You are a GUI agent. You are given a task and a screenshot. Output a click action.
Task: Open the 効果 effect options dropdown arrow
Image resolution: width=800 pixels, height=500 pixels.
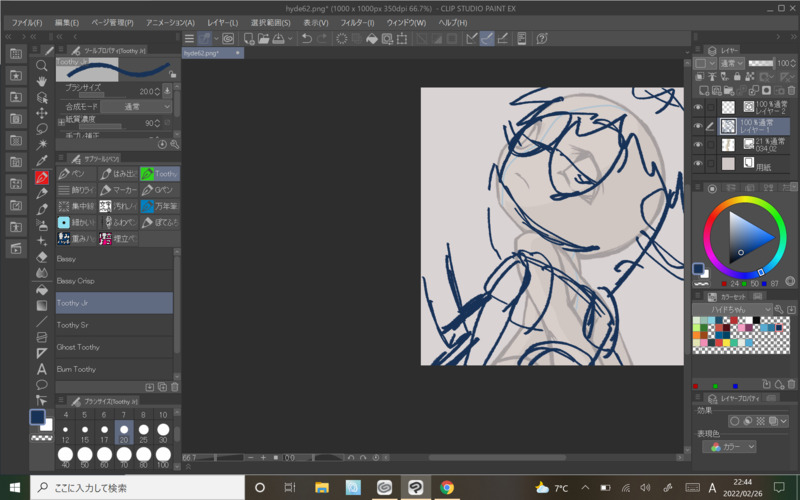[784, 421]
